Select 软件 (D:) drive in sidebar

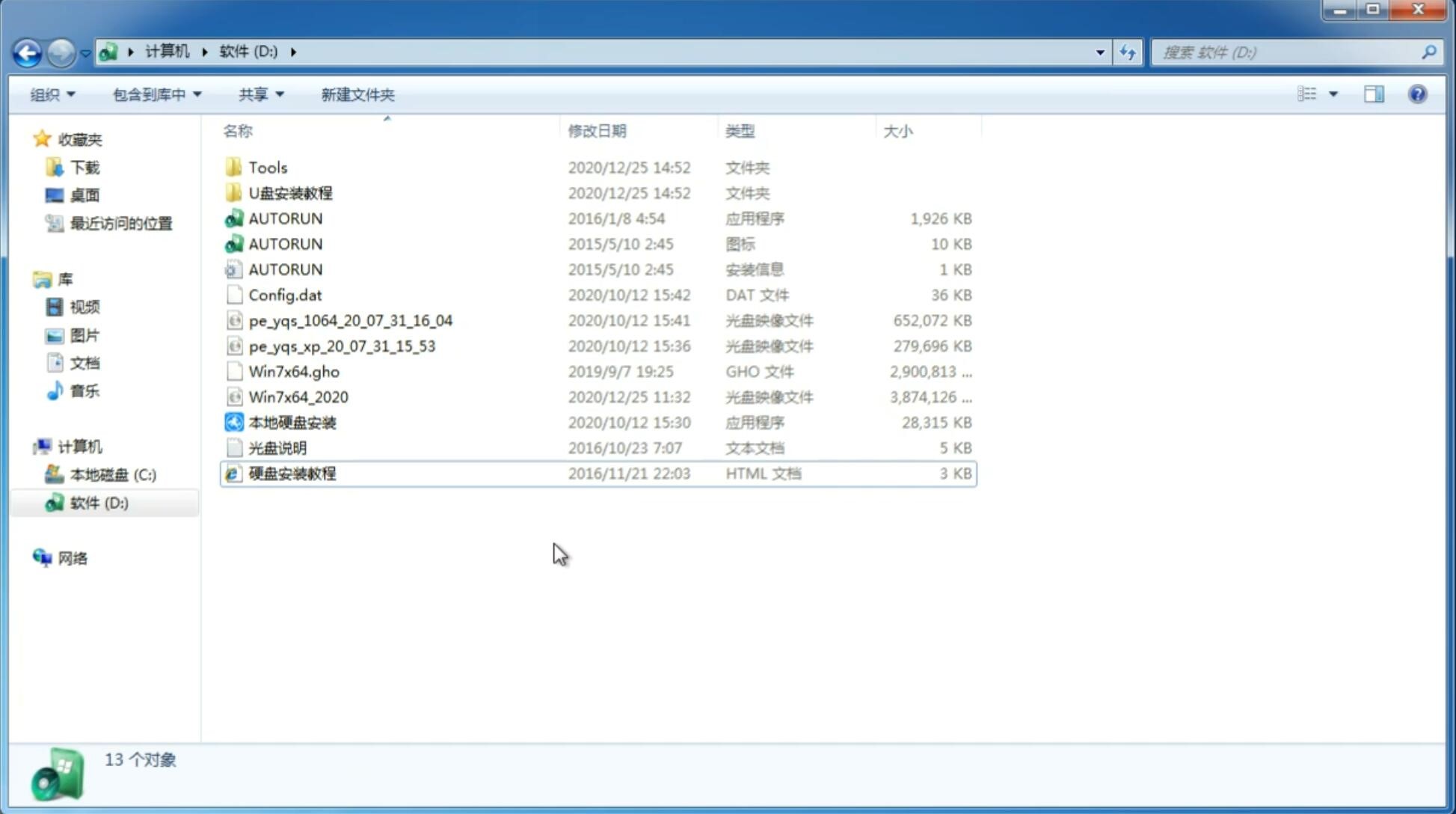(x=98, y=502)
